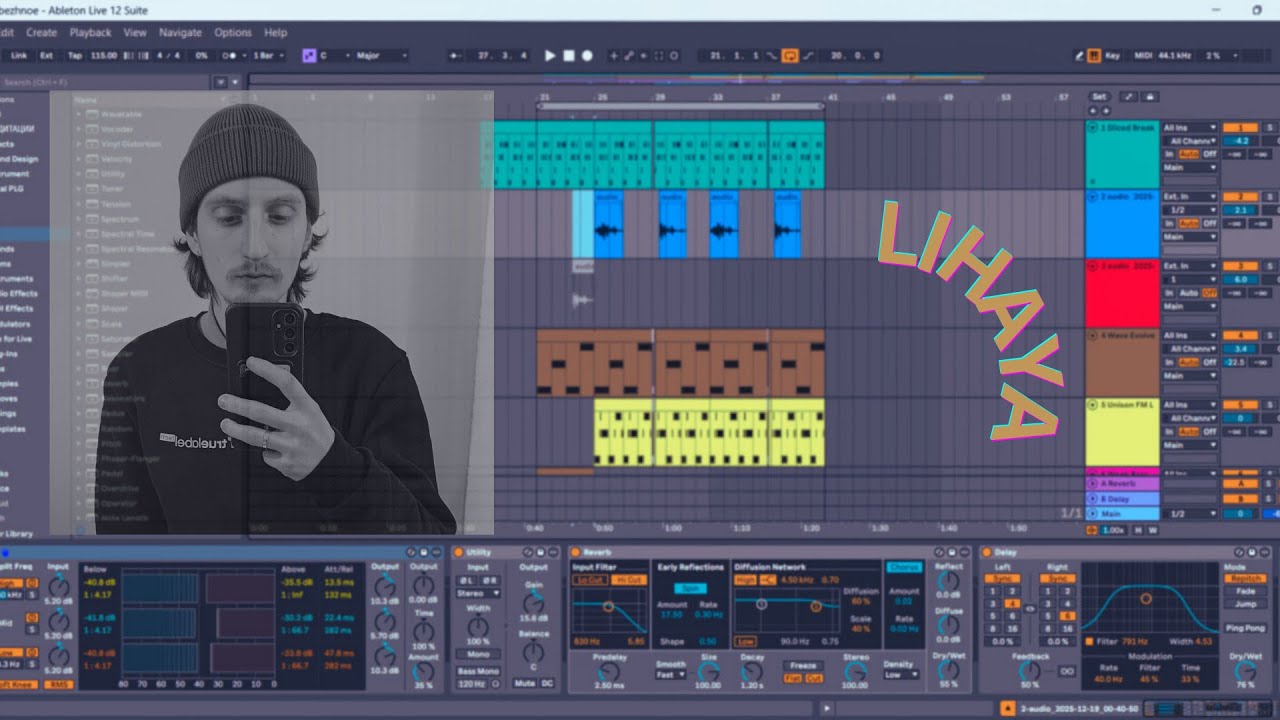Toggle the Ext sync button
The width and height of the screenshot is (1280, 720).
tap(47, 56)
